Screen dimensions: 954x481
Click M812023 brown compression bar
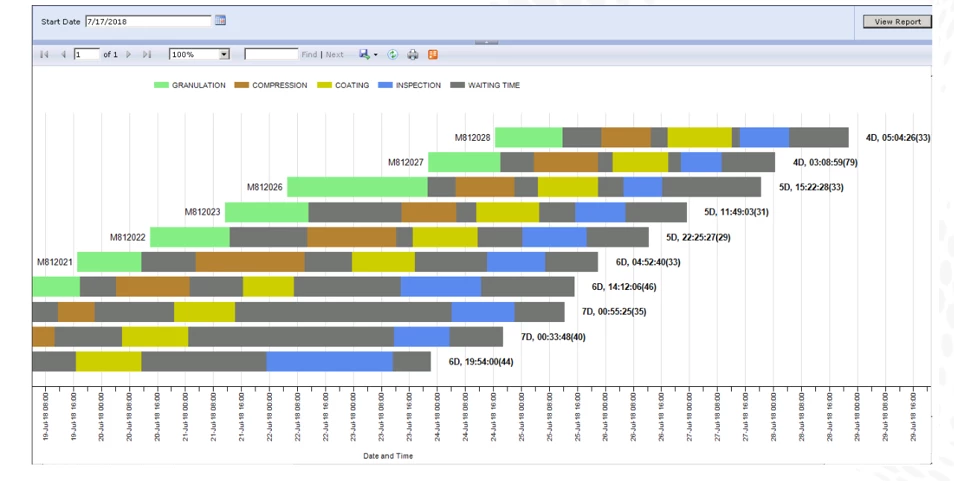tap(429, 212)
